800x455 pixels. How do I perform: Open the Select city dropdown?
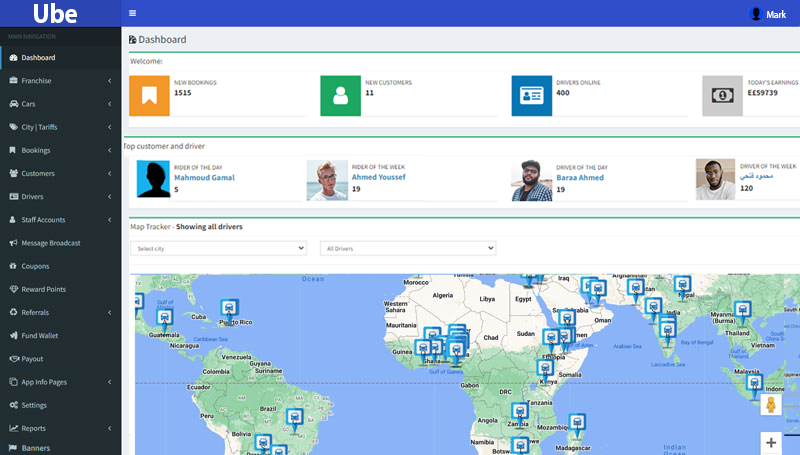[218, 248]
